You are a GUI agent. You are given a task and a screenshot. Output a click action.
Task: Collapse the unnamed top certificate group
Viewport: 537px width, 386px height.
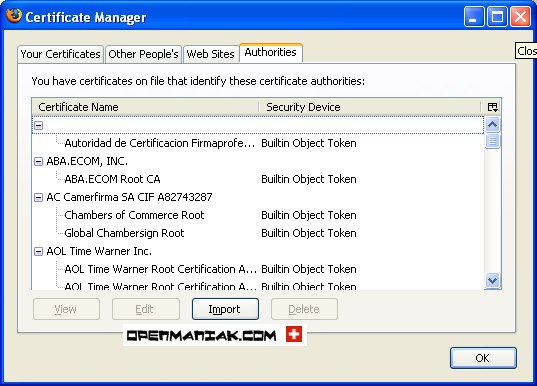(39, 125)
